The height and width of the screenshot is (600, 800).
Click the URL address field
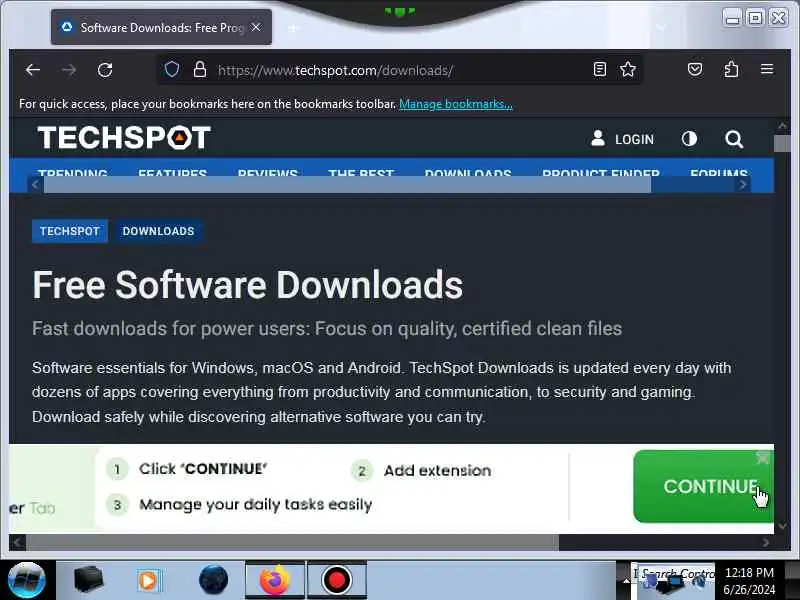398,70
